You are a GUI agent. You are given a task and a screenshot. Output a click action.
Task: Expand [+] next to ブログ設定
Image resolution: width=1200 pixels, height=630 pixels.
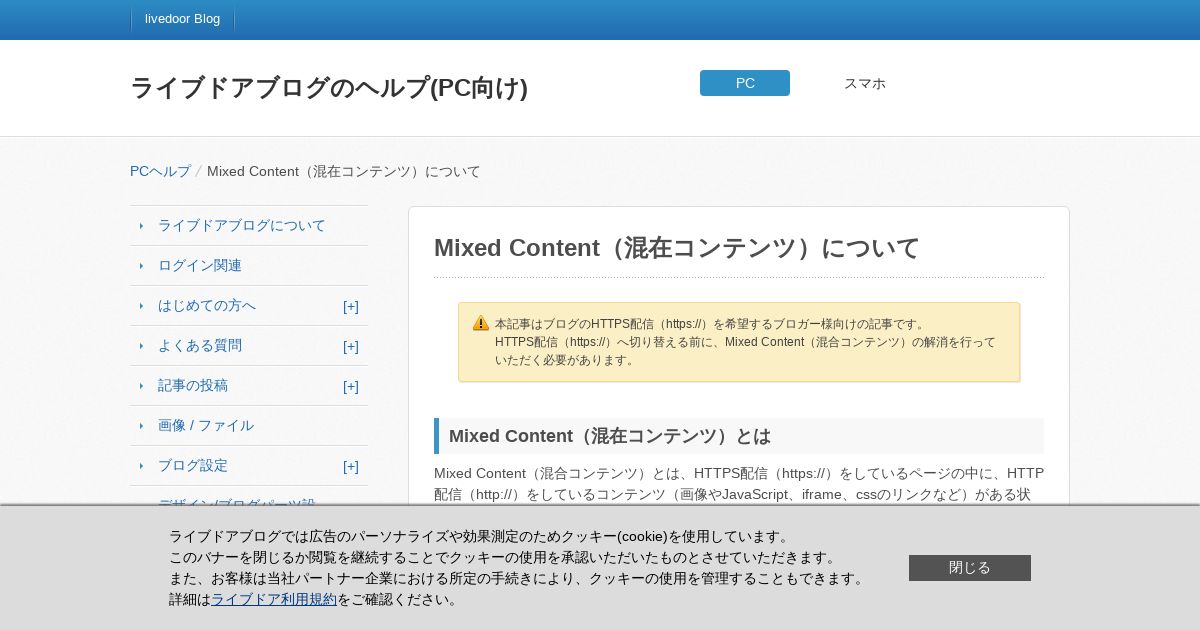tap(351, 466)
